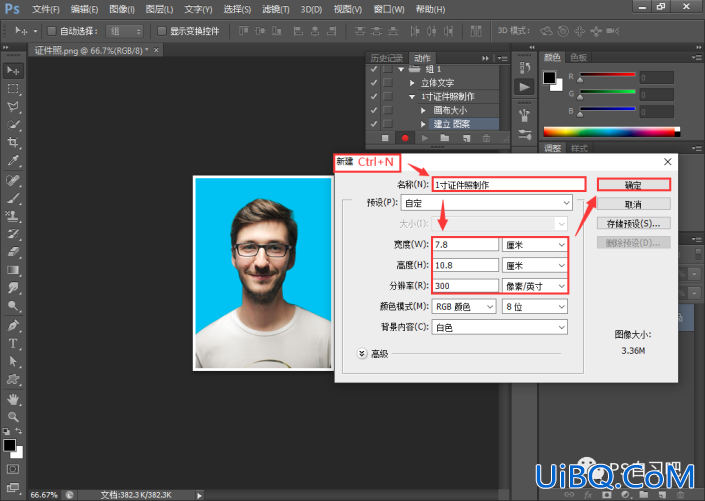Open the 图层(L) menu
Screen dimensions: 705x501
[160, 9]
